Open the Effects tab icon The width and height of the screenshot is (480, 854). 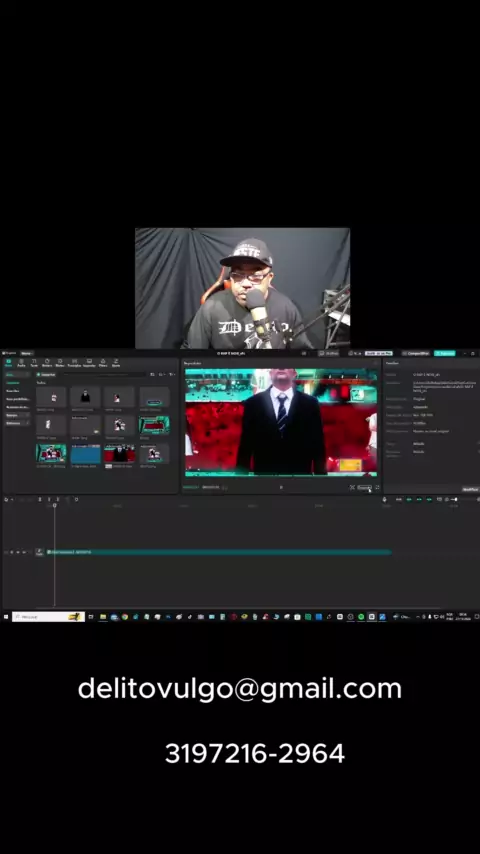[60, 363]
